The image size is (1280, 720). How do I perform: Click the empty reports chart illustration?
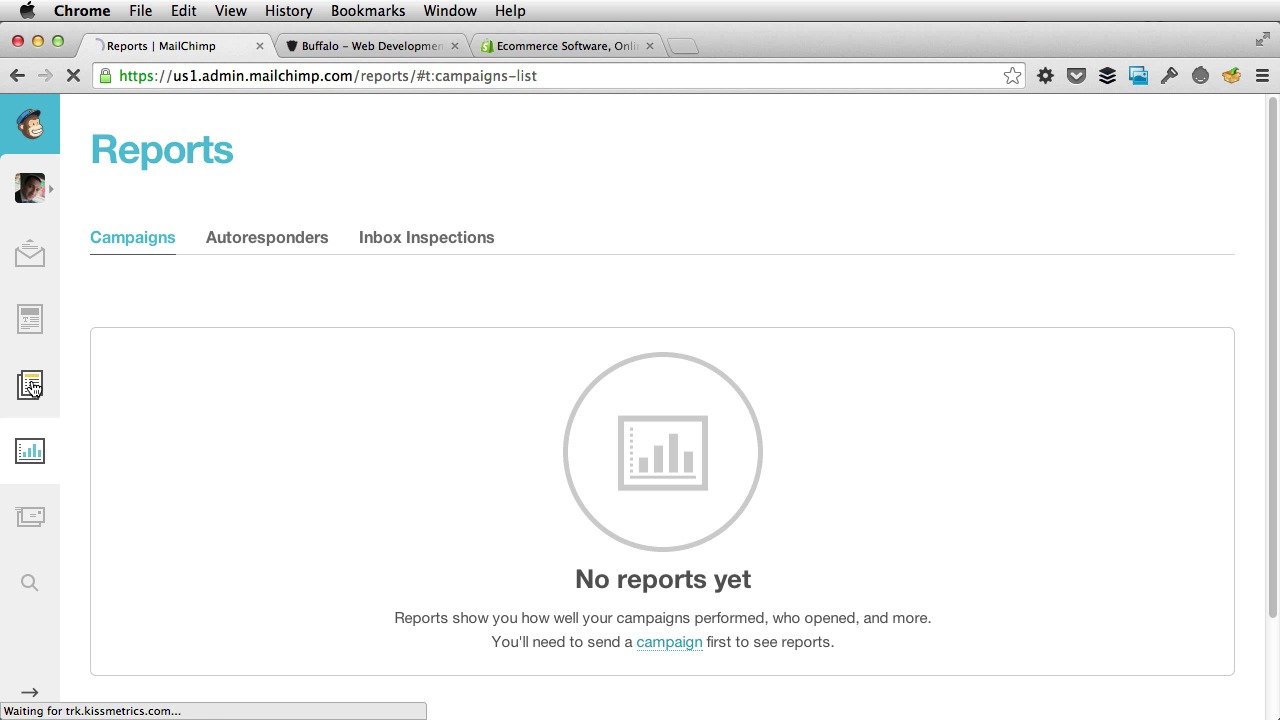click(x=663, y=452)
